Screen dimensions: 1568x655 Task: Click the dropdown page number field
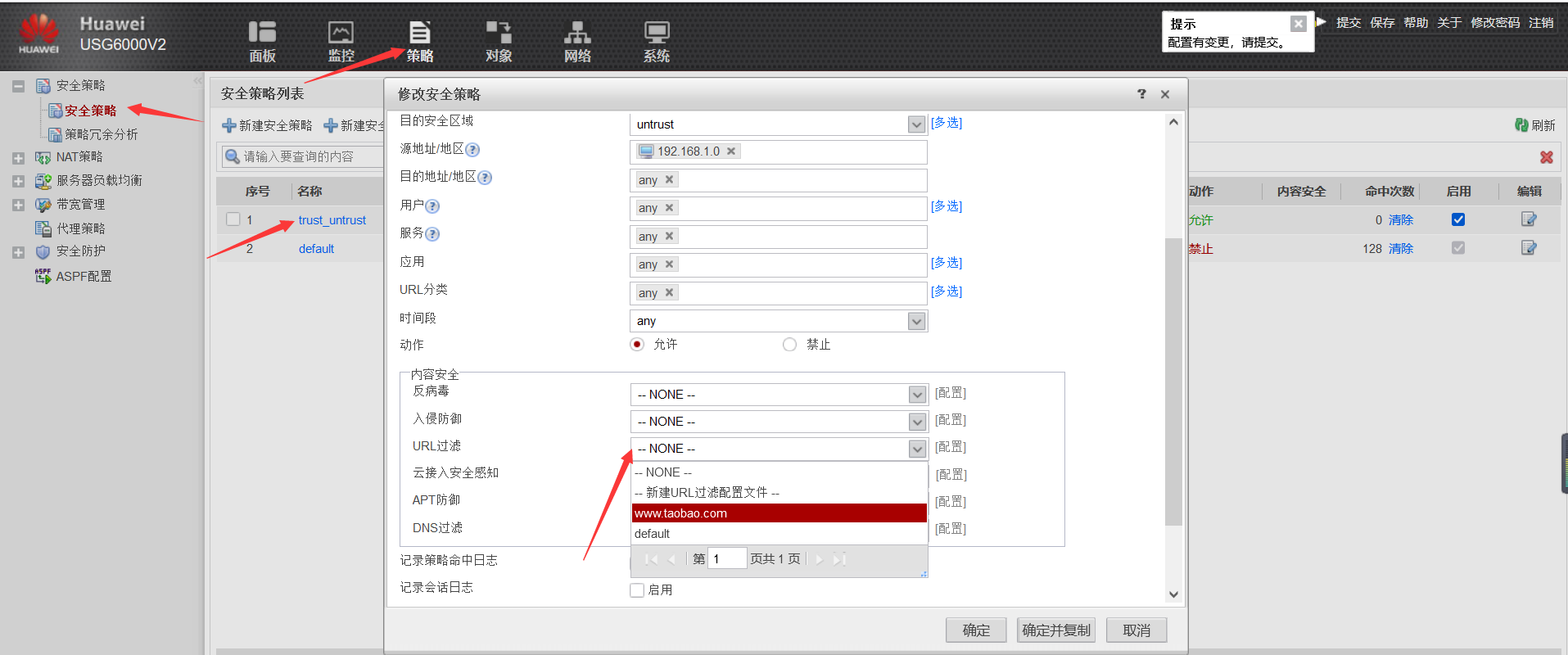727,558
